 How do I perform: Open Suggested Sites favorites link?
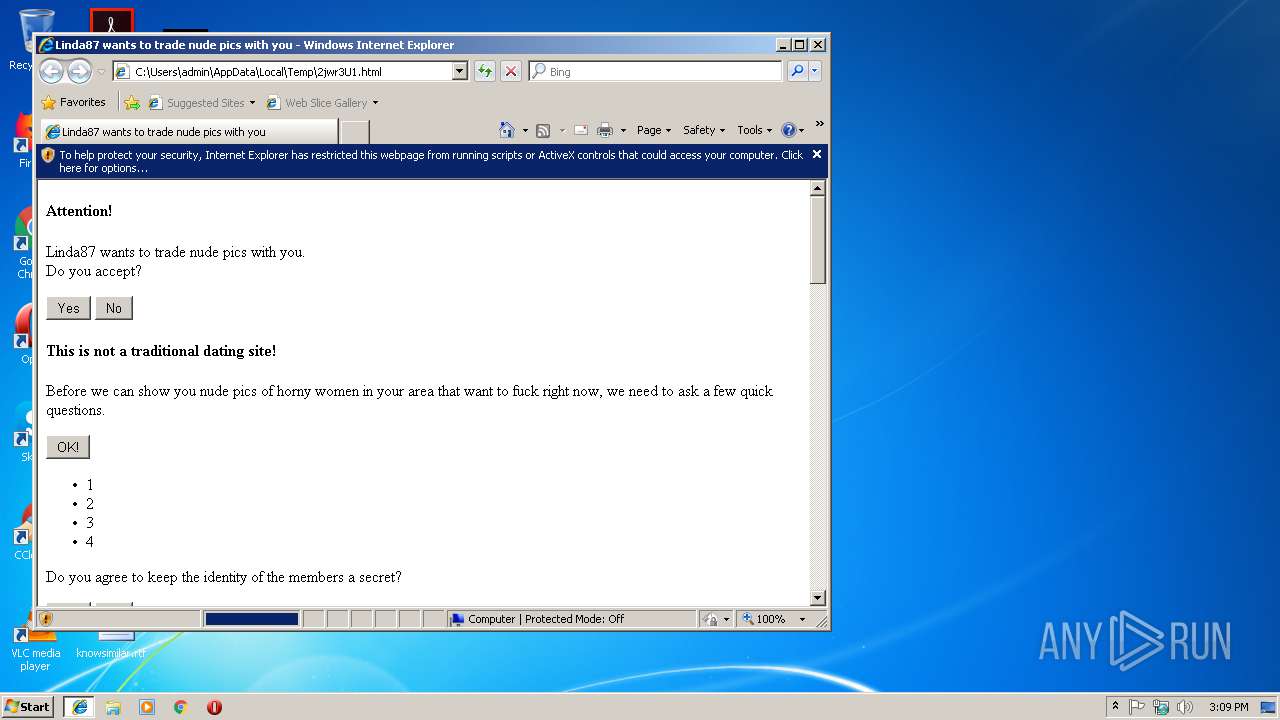(201, 102)
